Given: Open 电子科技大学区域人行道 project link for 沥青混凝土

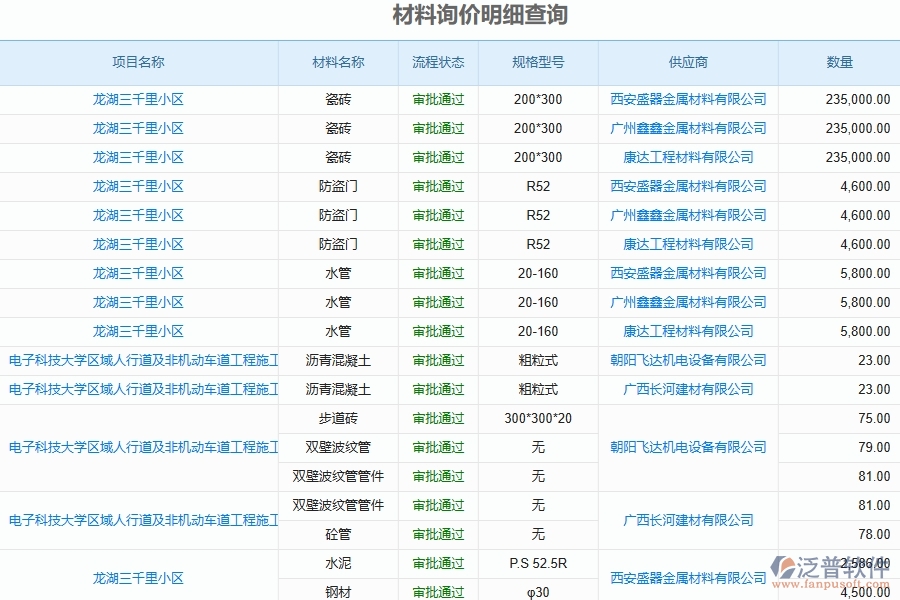Looking at the screenshot, I should [x=143, y=360].
